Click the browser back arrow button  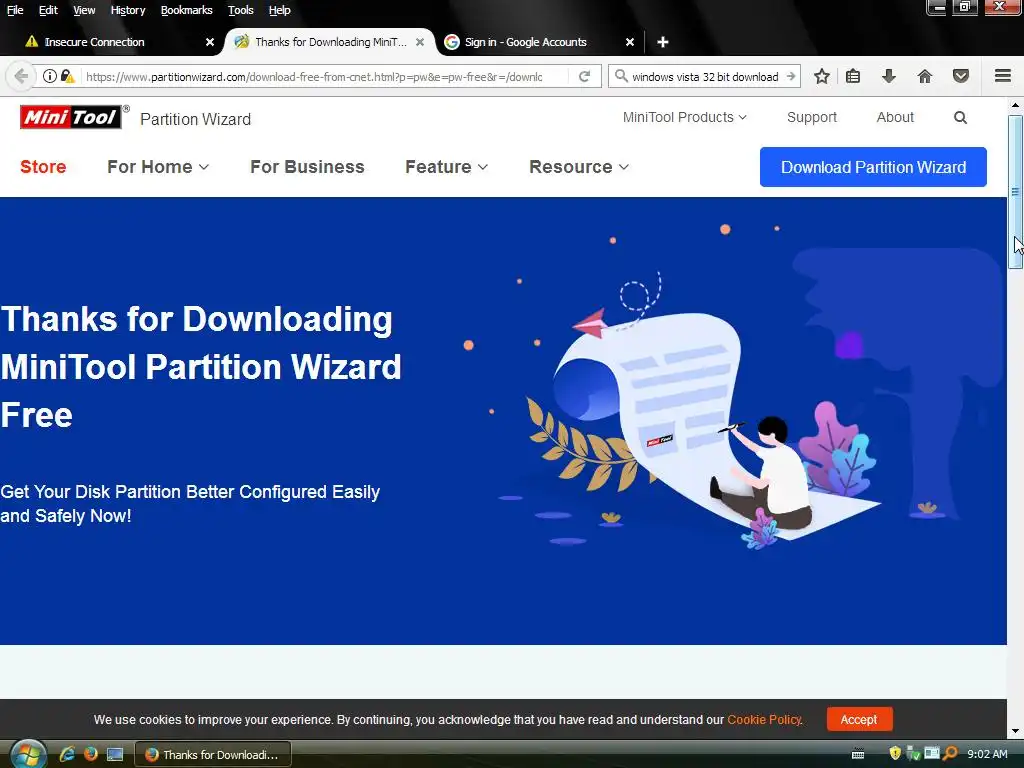coord(21,76)
